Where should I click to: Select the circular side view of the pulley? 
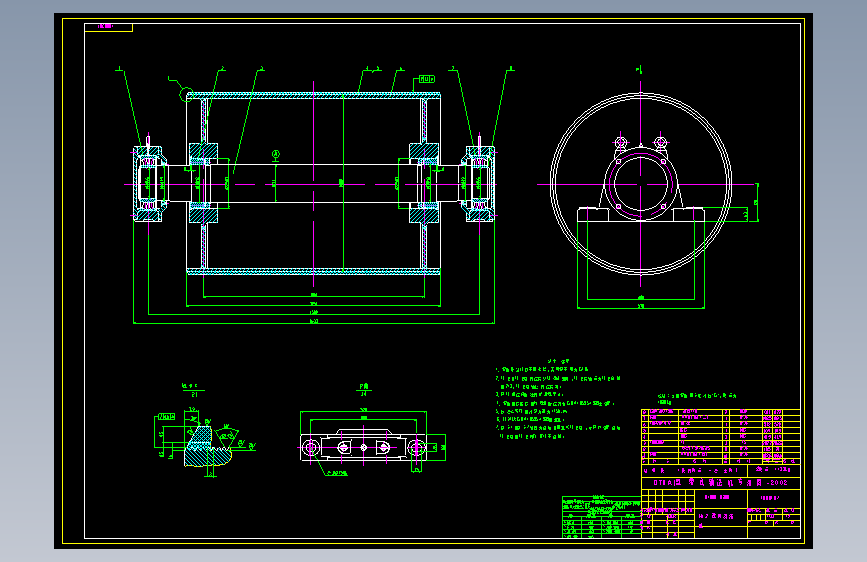point(641,184)
